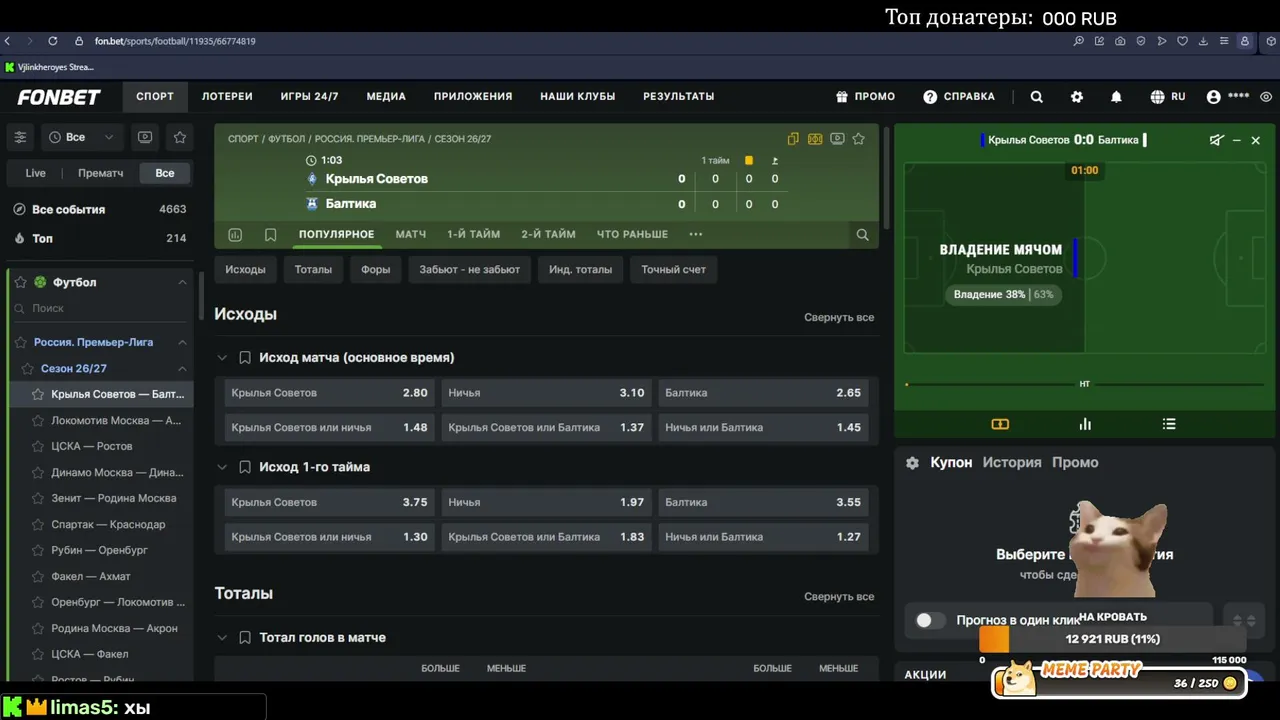This screenshot has height=720, width=1280.
Task: Open favorites star in sidebar toolbar
Action: point(180,137)
